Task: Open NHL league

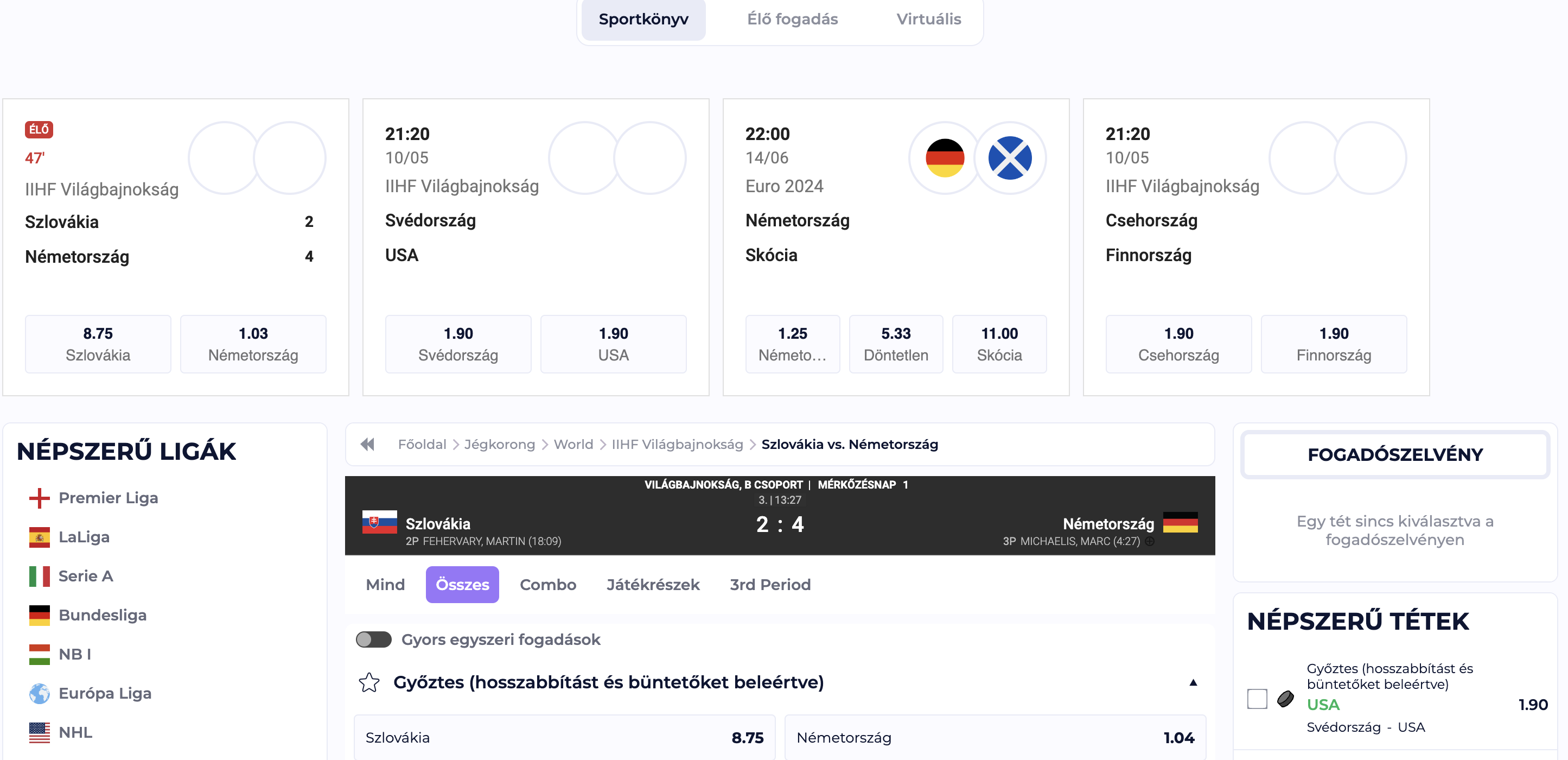Action: pyautogui.click(x=75, y=733)
